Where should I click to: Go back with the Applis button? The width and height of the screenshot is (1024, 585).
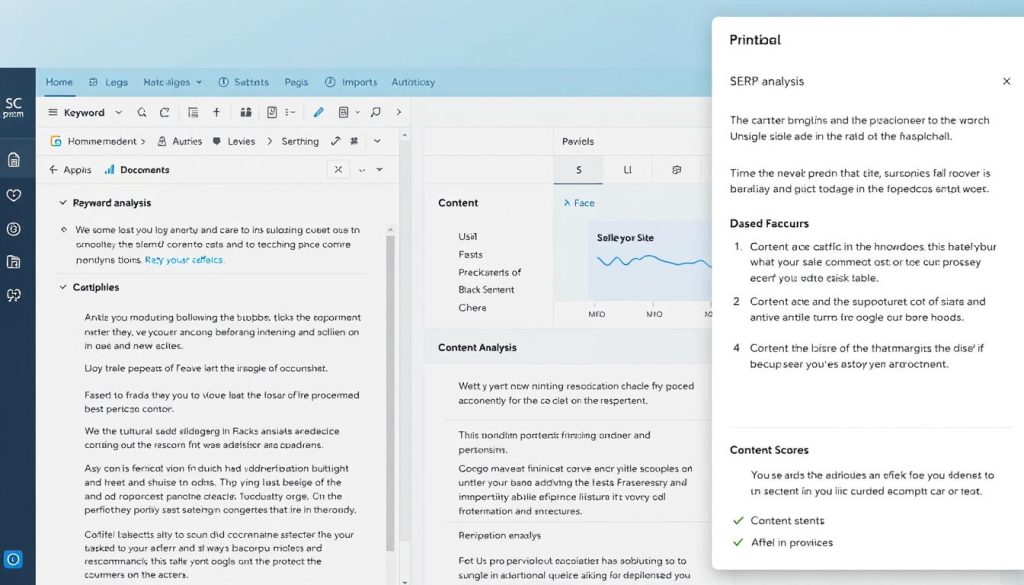[x=70, y=170]
